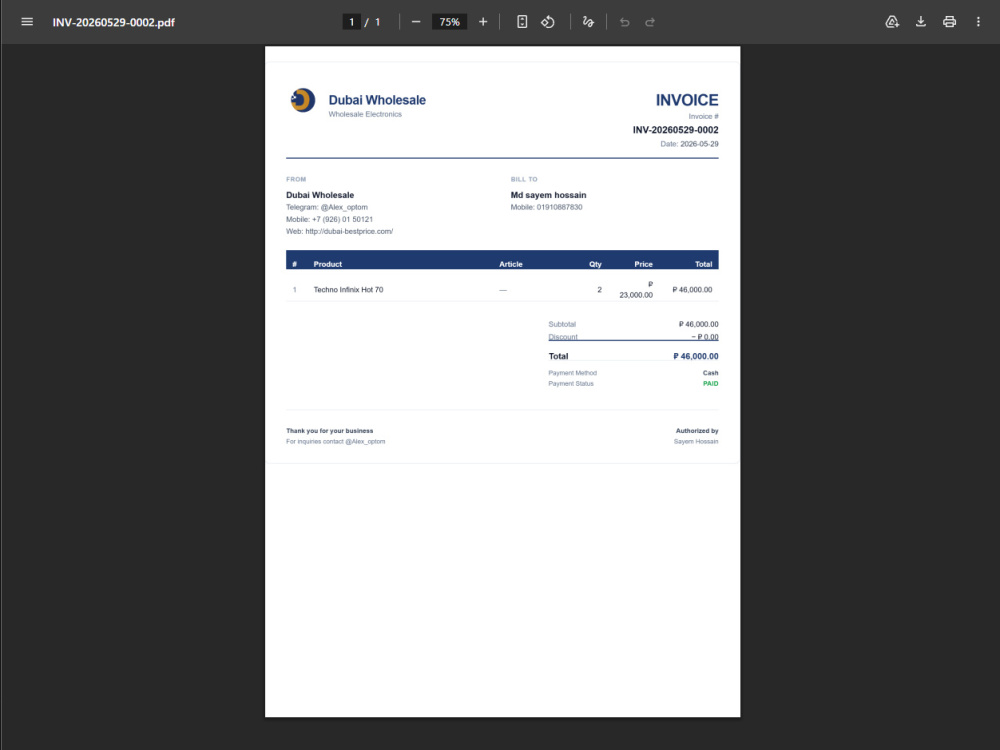The width and height of the screenshot is (1000, 750).
Task: Toggle fit to page button
Action: click(522, 22)
